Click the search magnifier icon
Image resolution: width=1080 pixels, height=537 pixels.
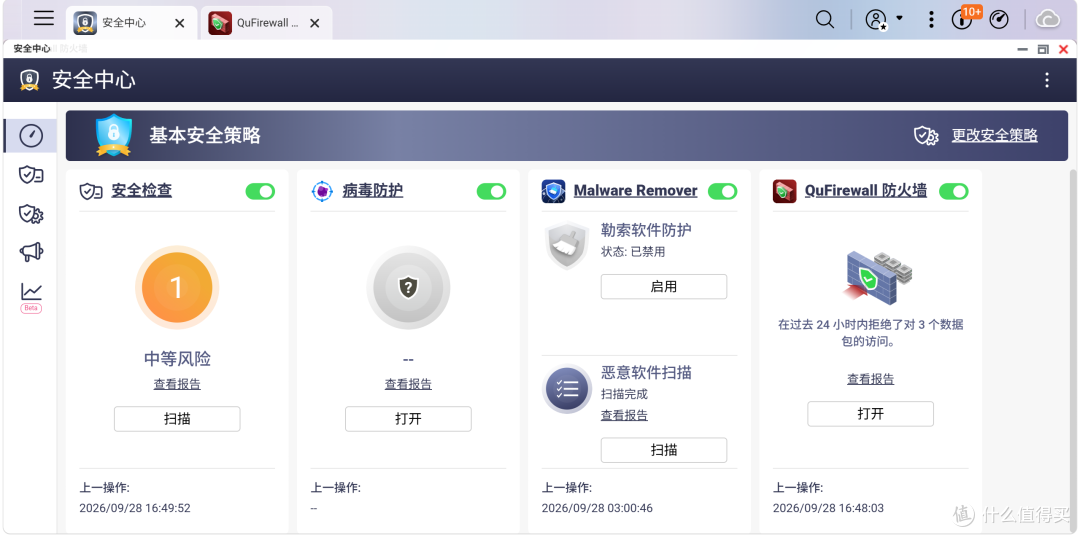click(x=824, y=19)
